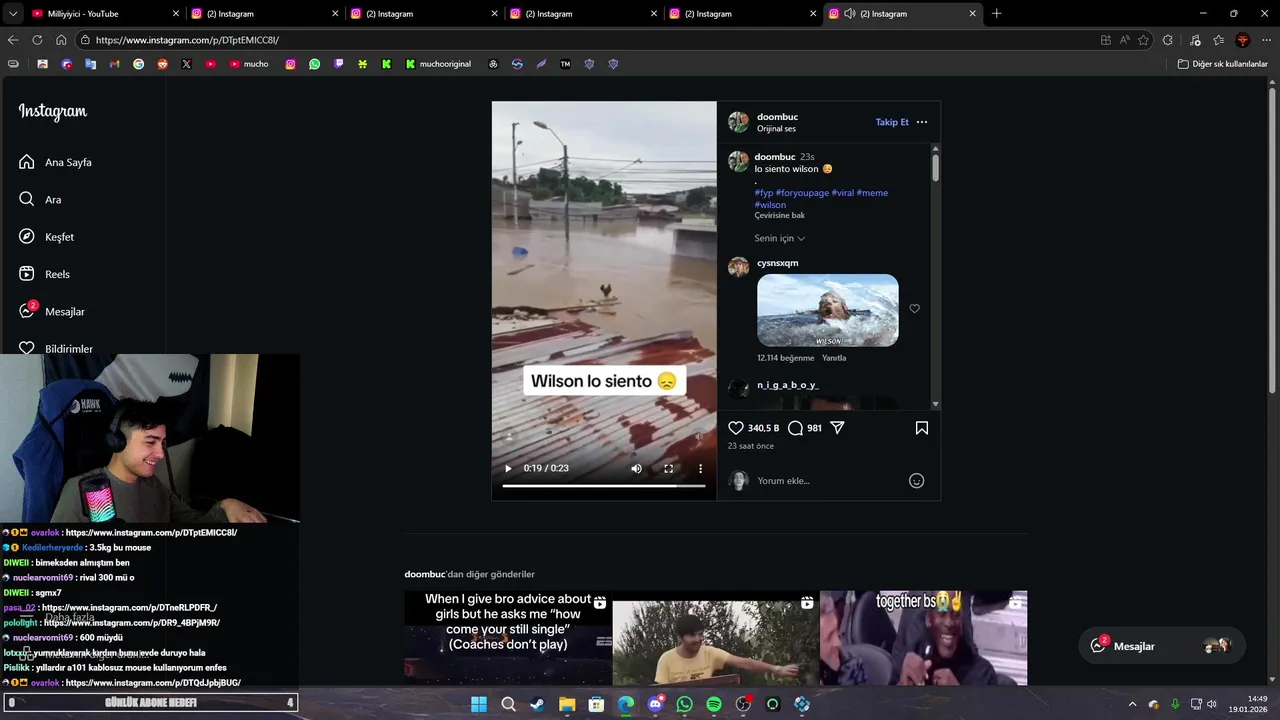This screenshot has width=1280, height=720.
Task: View the 12.114 beğenme likes
Action: [x=785, y=358]
